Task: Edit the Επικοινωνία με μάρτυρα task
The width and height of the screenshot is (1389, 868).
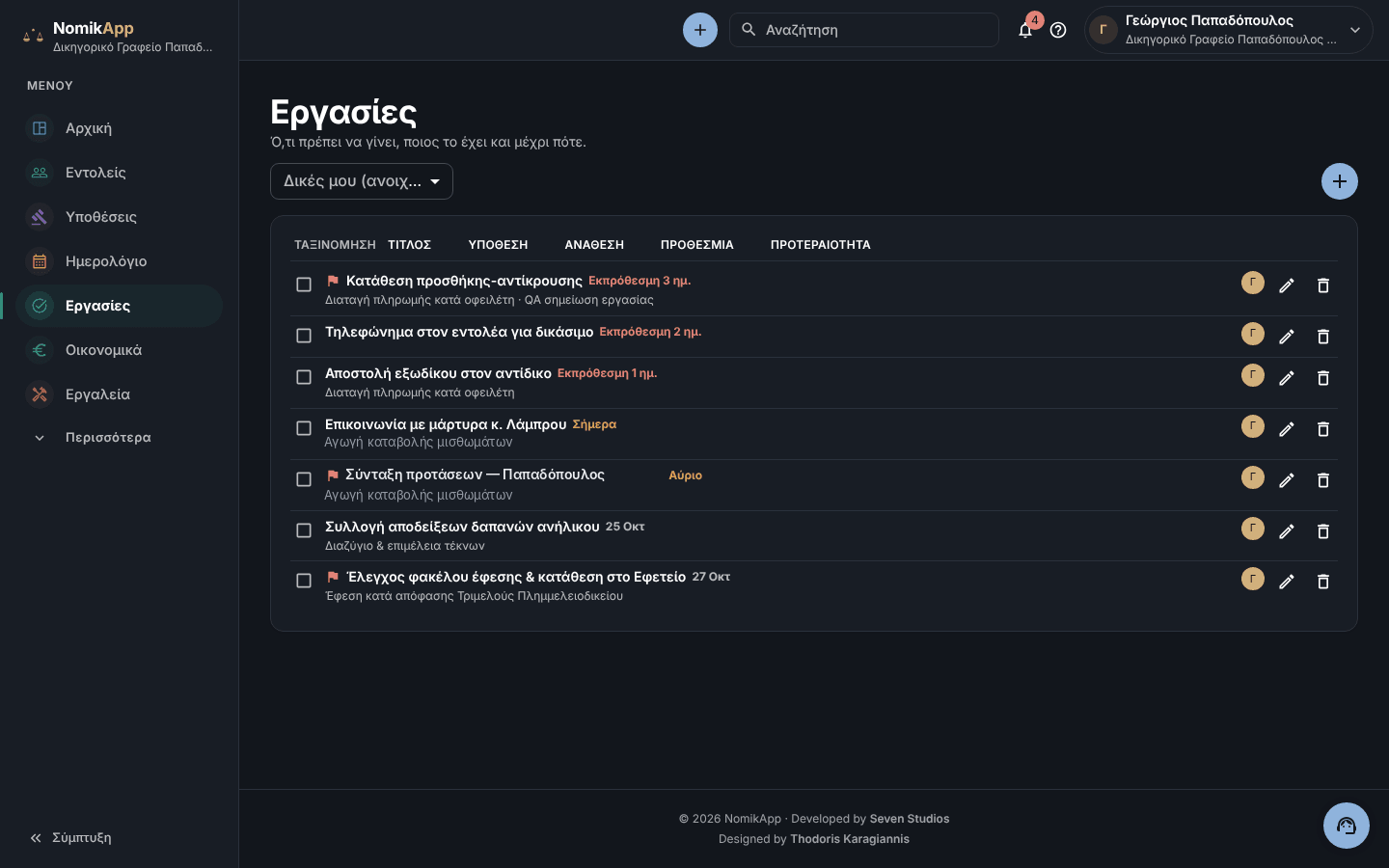Action: click(x=1287, y=429)
